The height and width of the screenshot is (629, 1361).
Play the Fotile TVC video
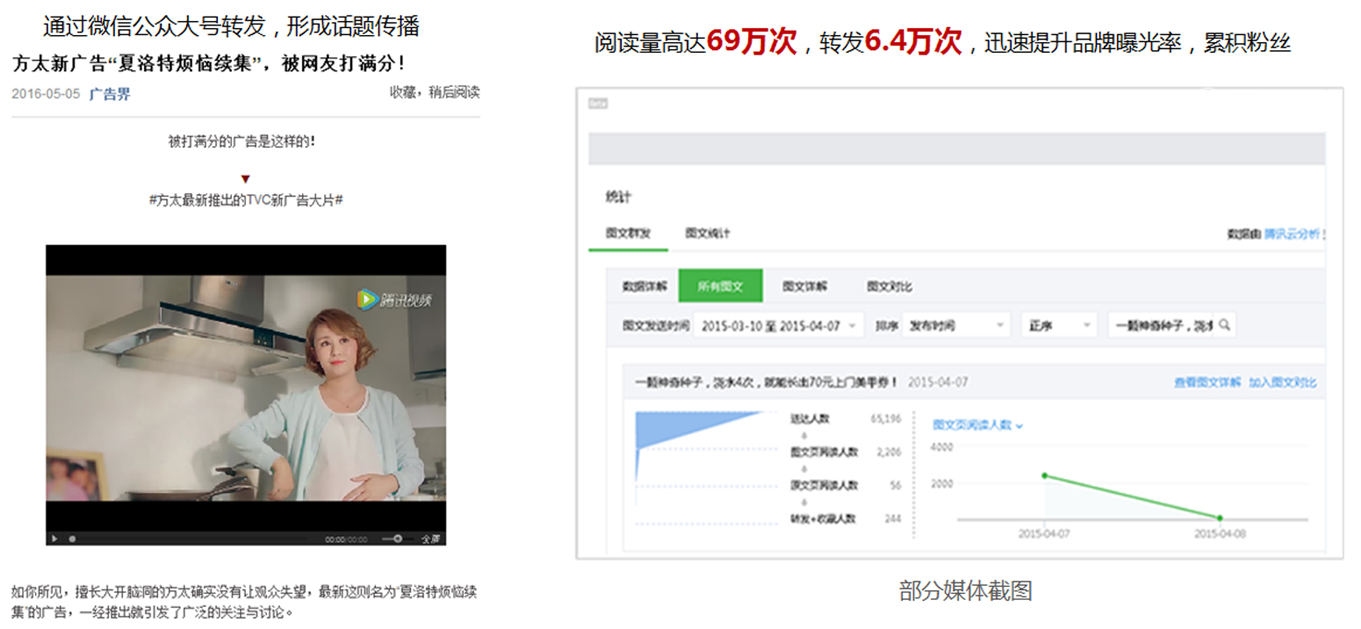tap(54, 538)
